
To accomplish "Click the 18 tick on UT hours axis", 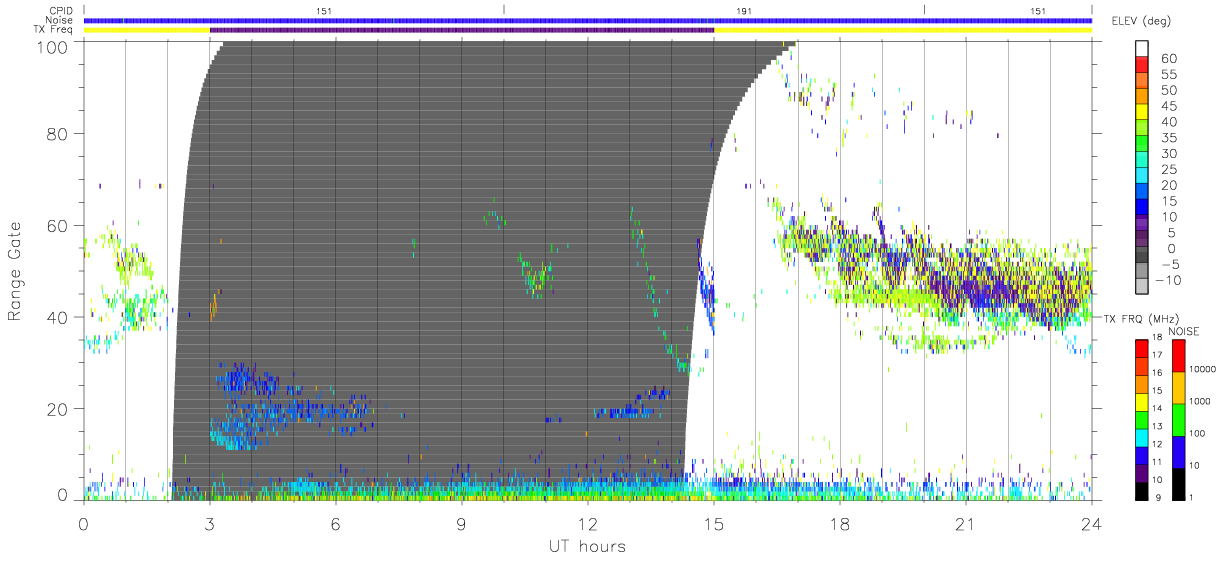I will [840, 523].
